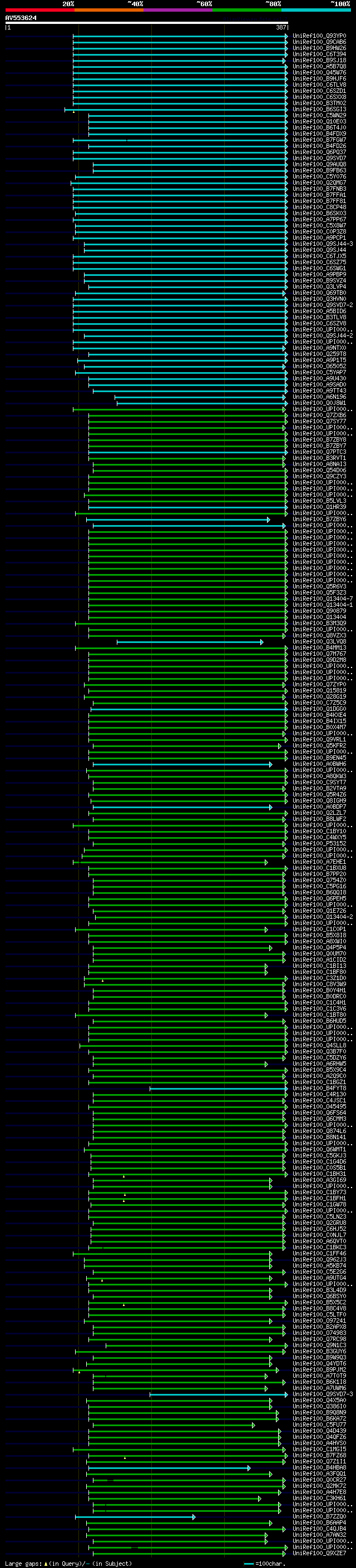
Task: Click entry UniRef100_O74983
Action: 319,1332
